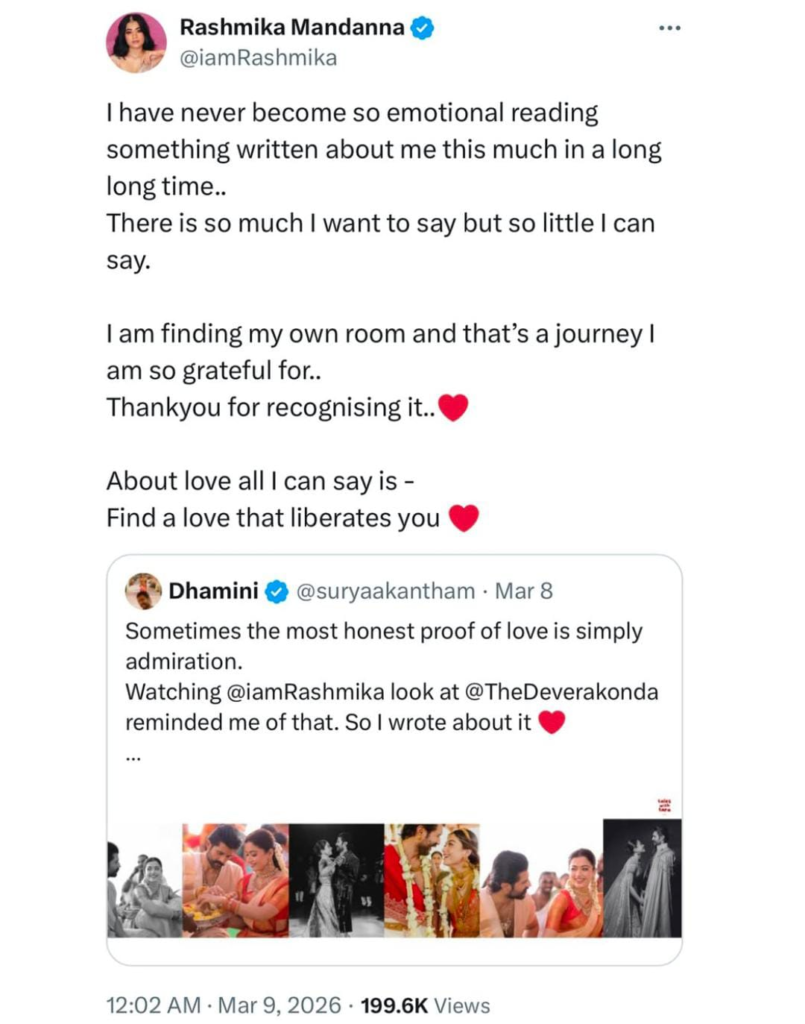
Task: Click the verified badge next to Dhamini
Action: click(277, 592)
